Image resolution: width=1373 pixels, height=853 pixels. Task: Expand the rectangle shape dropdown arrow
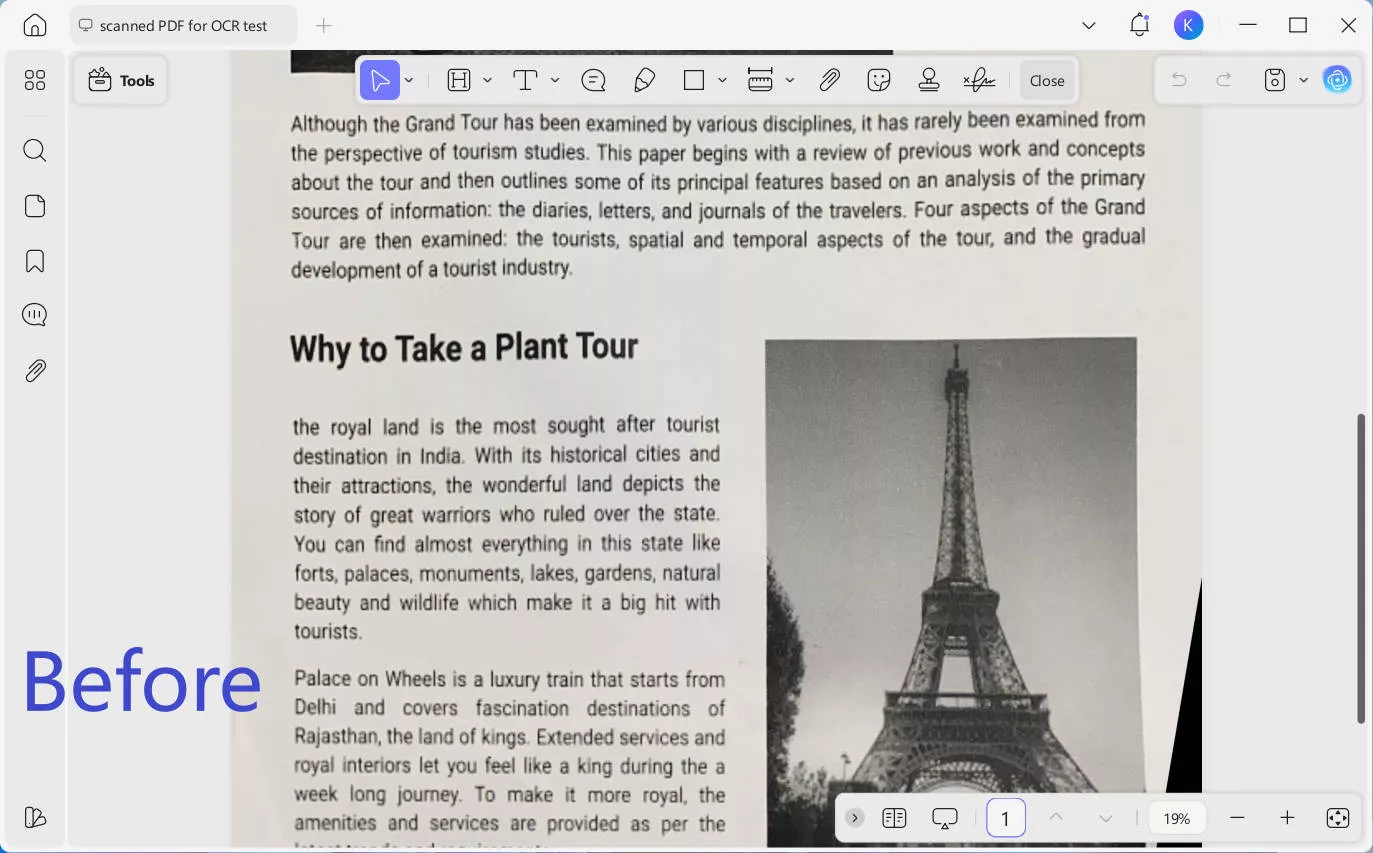(722, 81)
